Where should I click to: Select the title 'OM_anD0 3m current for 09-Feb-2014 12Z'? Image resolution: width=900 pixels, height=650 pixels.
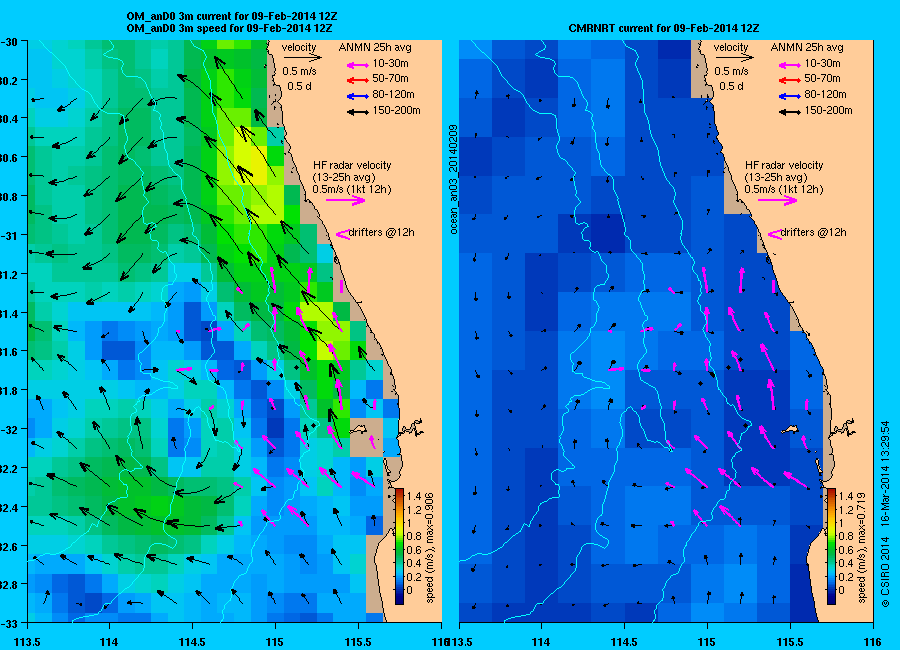(232, 17)
